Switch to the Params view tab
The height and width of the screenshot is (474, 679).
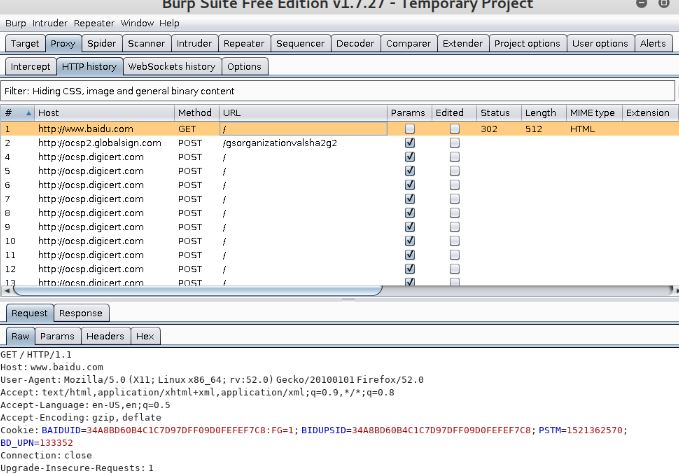point(57,336)
